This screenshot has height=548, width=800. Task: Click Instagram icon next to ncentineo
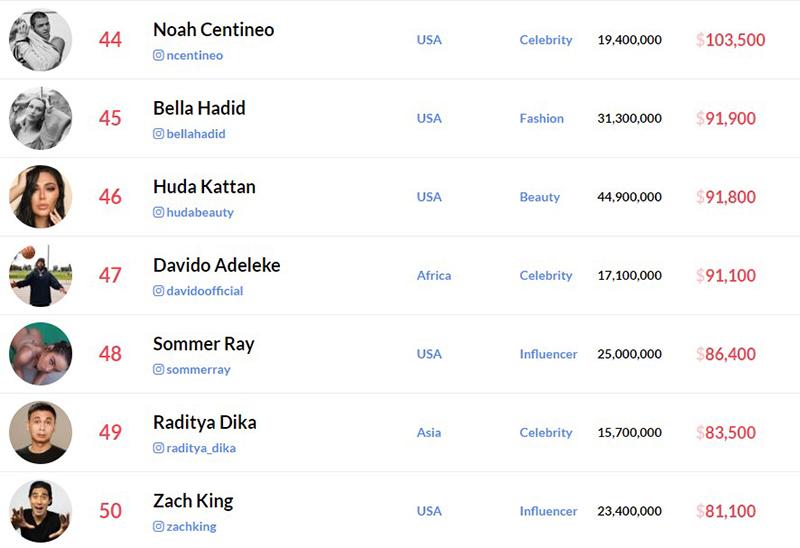(x=159, y=55)
